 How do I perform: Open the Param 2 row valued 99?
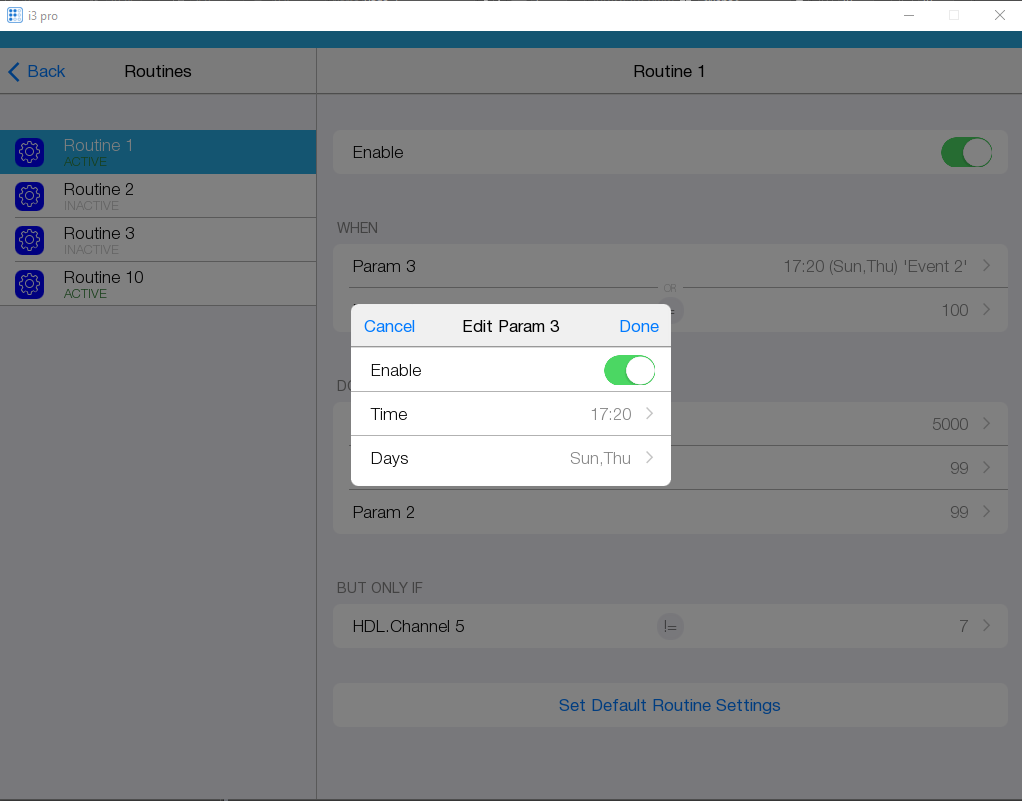(x=669, y=512)
